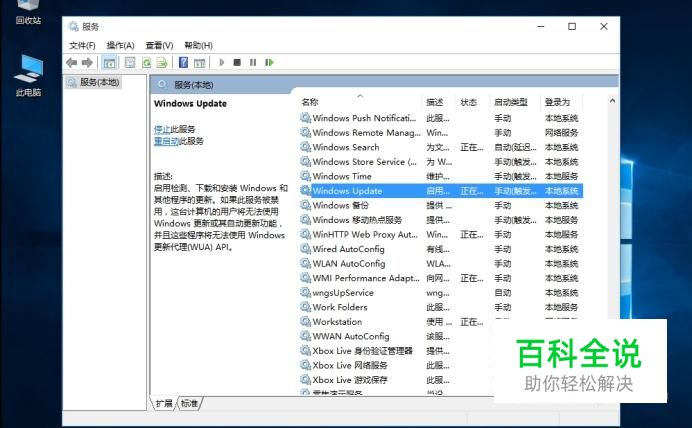Click the Pause Service icon
This screenshot has width=692, height=428.
(x=253, y=63)
